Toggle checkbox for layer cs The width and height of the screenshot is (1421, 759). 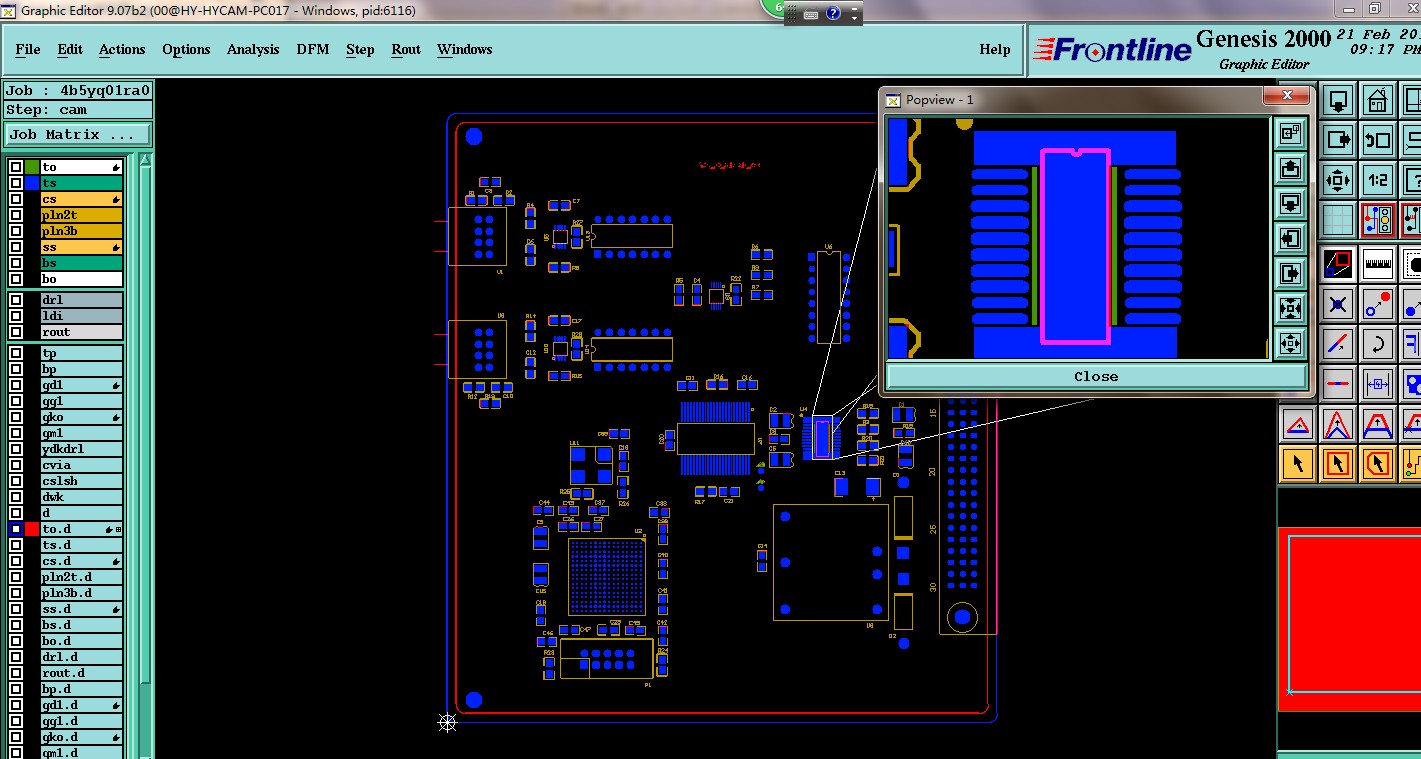pos(16,199)
